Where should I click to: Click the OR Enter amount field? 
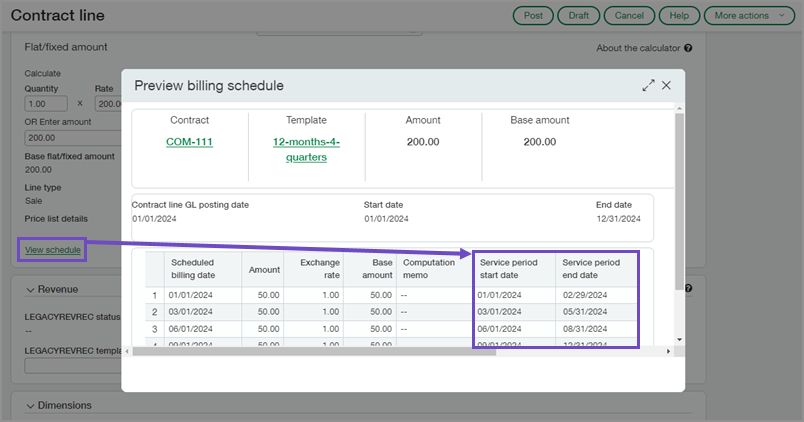point(70,138)
